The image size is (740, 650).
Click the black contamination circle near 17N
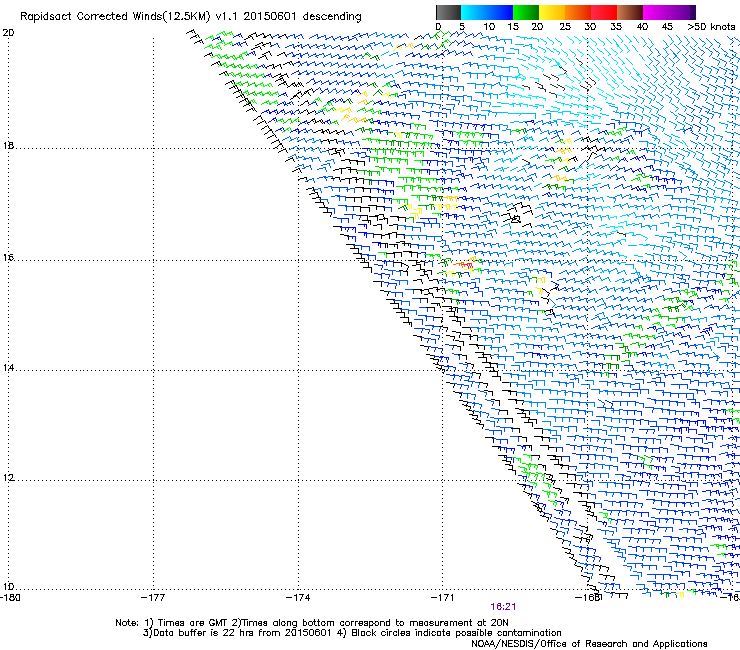pos(516,219)
